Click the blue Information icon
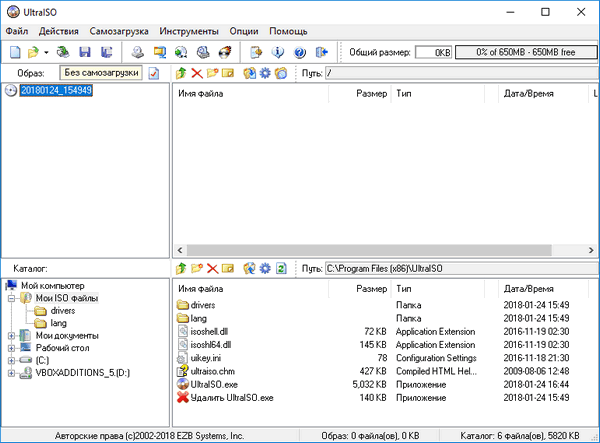The height and width of the screenshot is (443, 600). click(x=278, y=52)
